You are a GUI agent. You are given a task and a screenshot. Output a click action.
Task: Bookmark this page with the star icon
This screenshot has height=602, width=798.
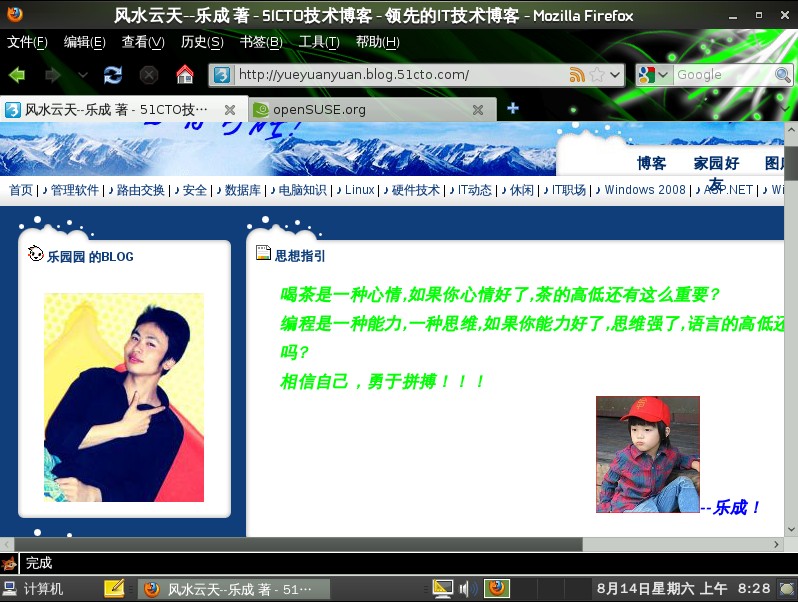click(597, 75)
